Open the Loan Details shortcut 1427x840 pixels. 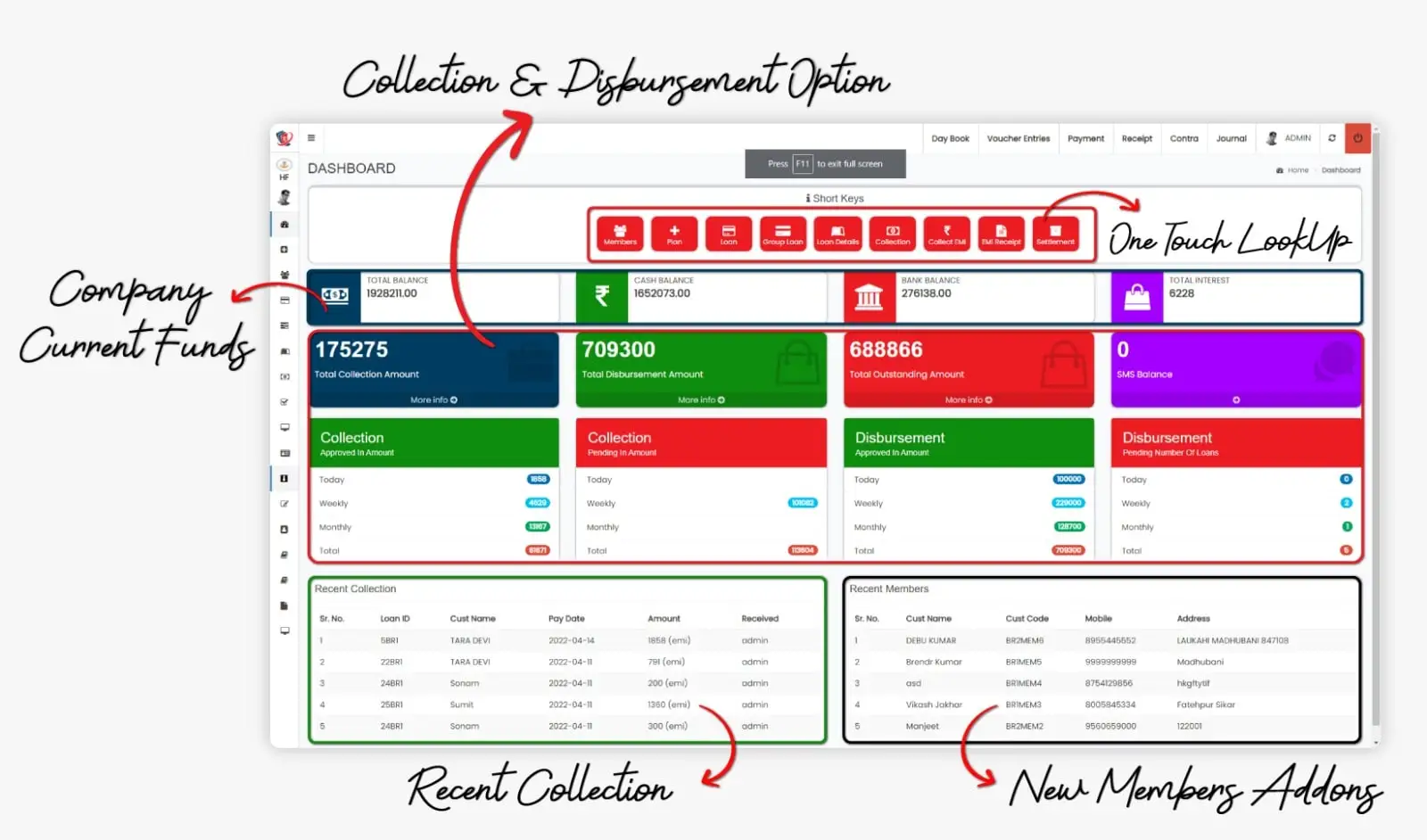click(837, 234)
